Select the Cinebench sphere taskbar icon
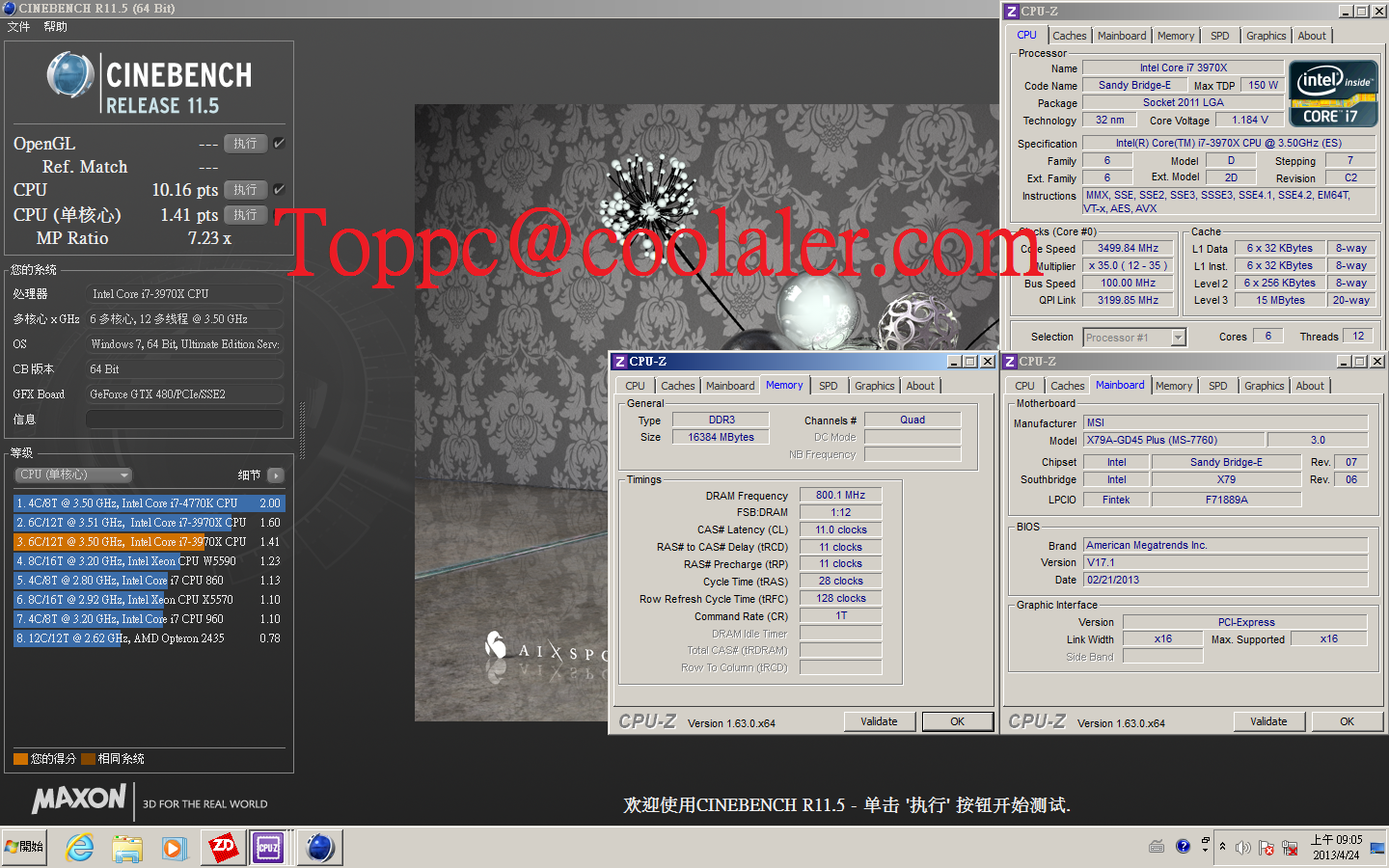This screenshot has width=1389, height=868. (319, 848)
